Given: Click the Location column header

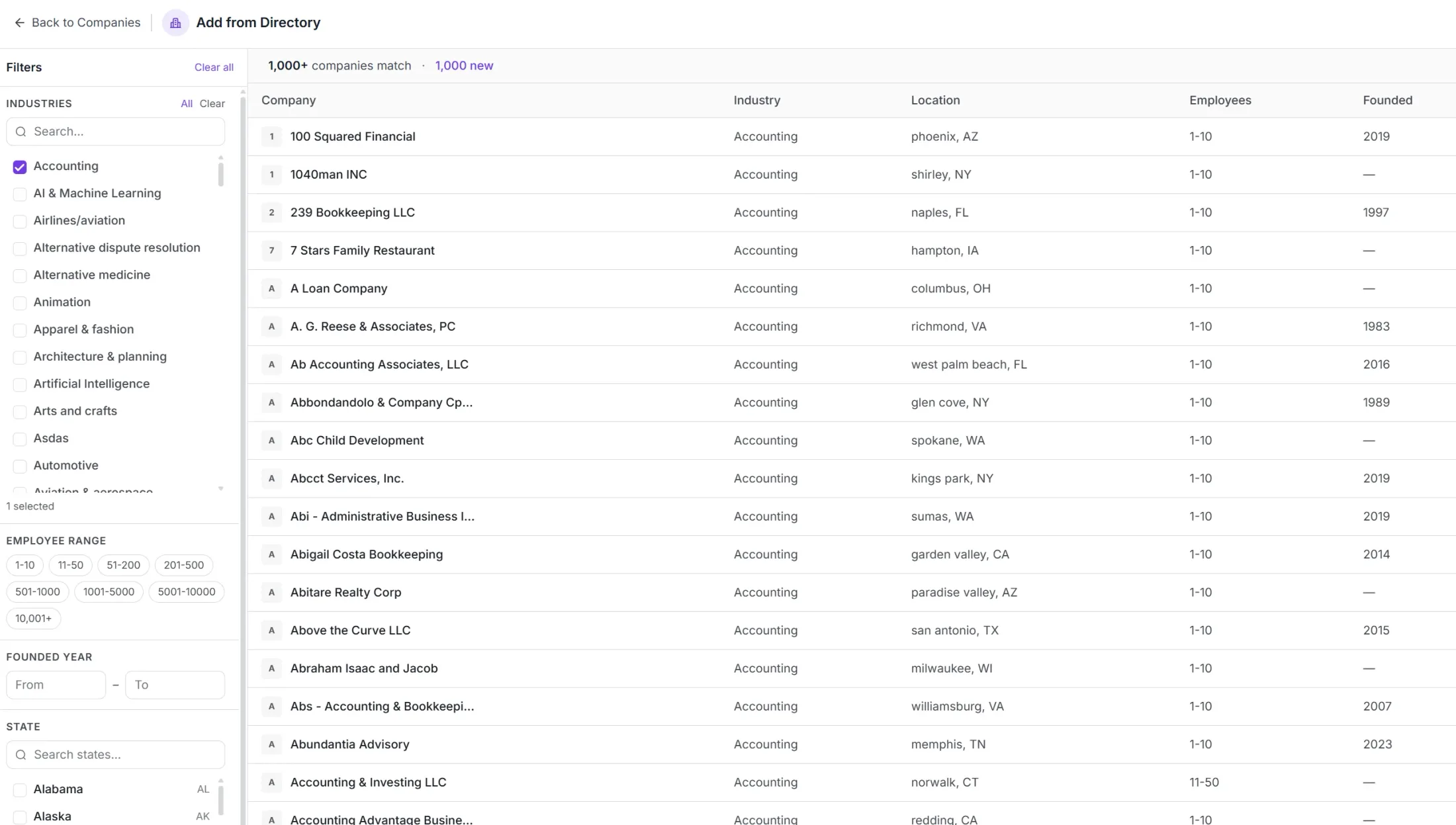Looking at the screenshot, I should 935,101.
